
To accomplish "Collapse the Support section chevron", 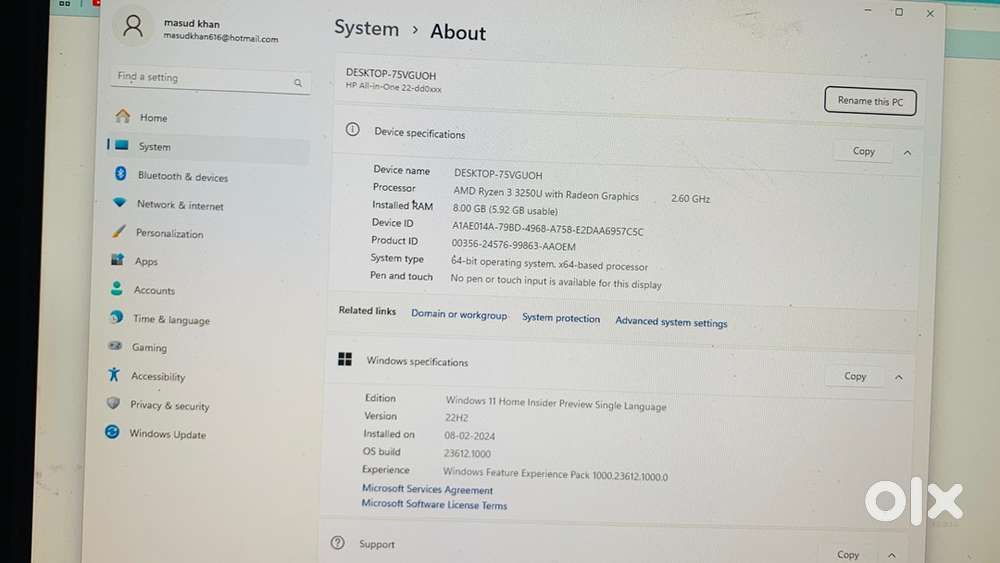I will [891, 555].
